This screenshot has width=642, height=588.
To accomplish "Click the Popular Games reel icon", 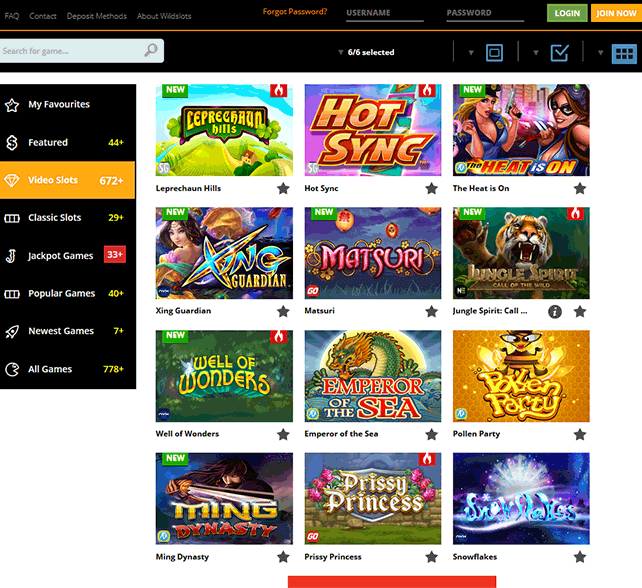I will click(x=12, y=294).
